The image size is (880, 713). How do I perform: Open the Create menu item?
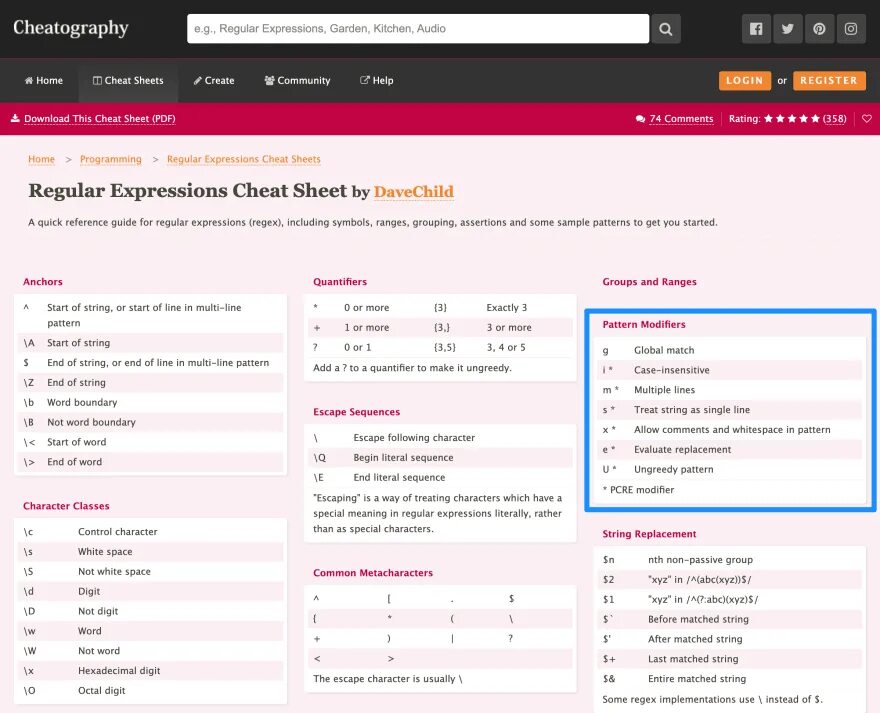click(214, 80)
